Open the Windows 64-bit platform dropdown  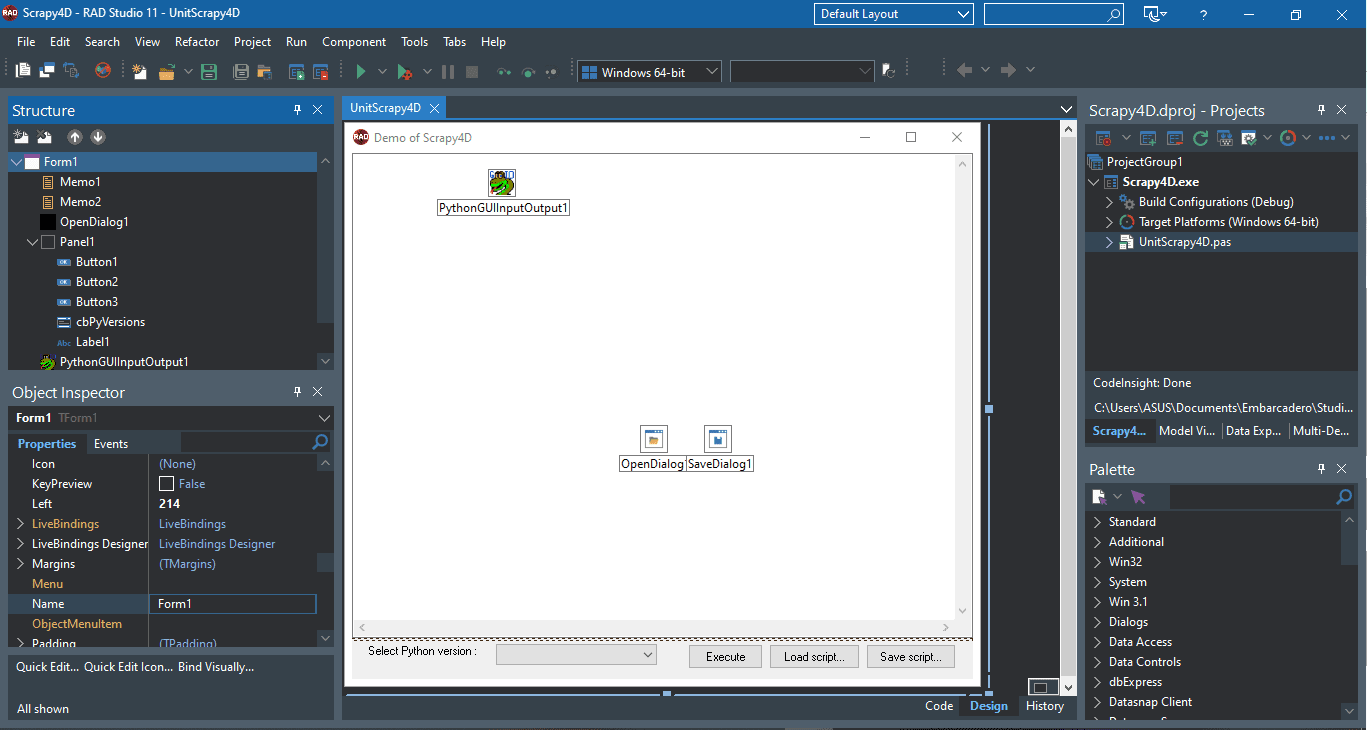click(x=649, y=72)
